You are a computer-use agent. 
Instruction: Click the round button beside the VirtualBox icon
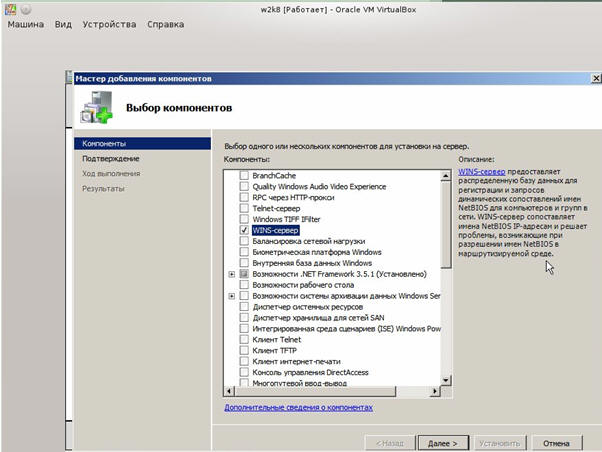(x=26, y=9)
